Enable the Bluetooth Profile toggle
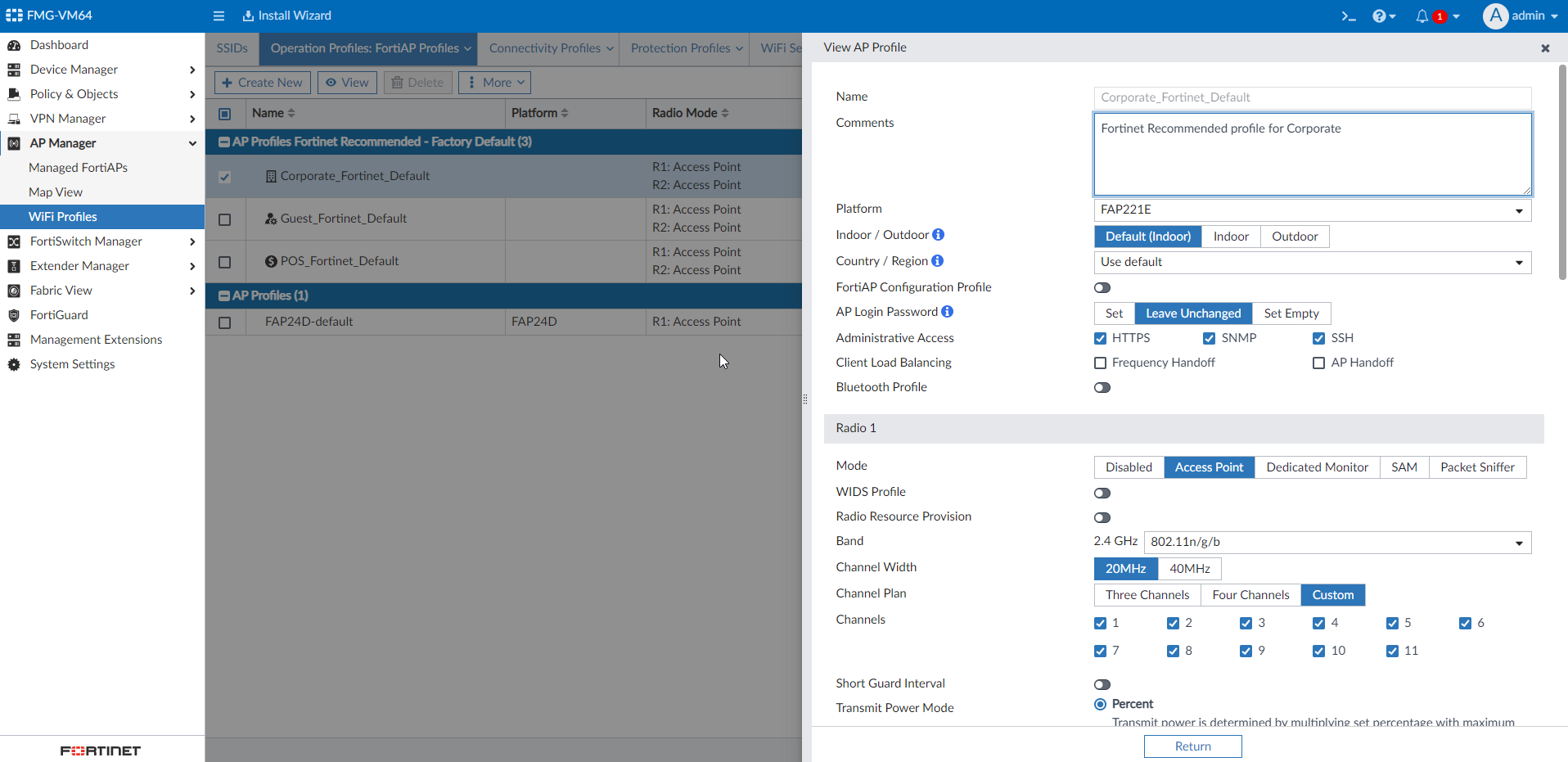Screen dimensions: 1568x762 tap(1102, 387)
